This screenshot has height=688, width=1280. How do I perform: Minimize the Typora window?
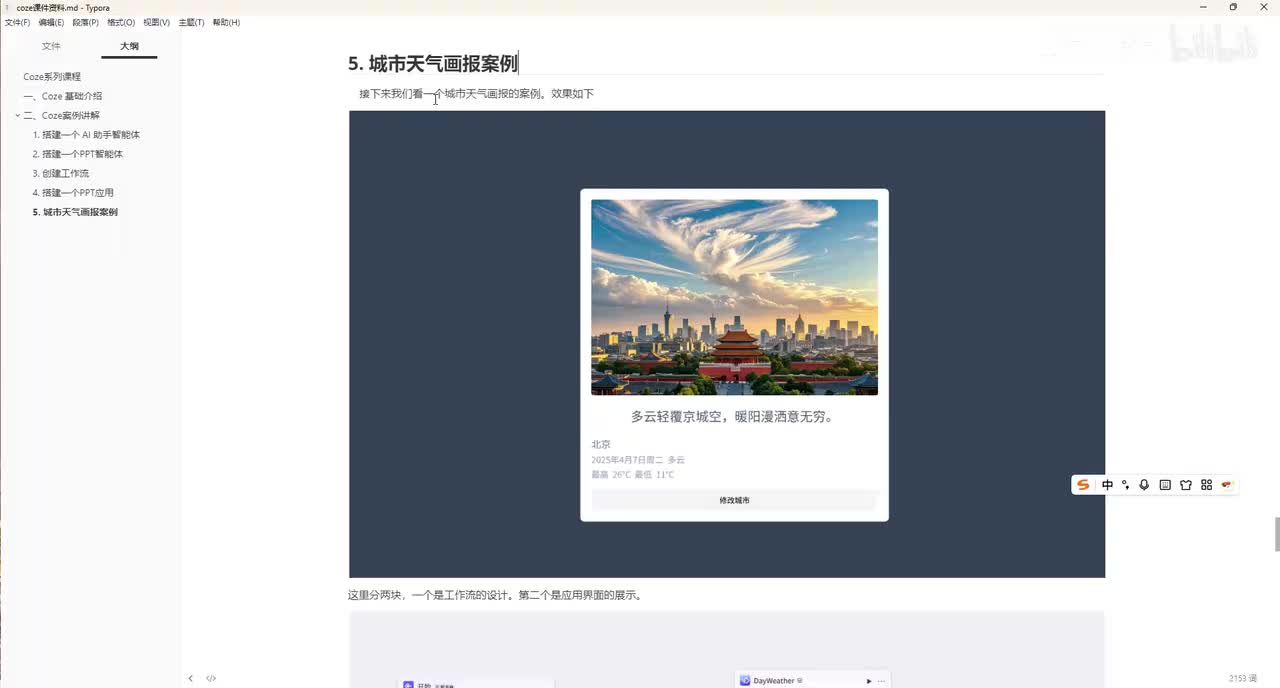pyautogui.click(x=1204, y=7)
